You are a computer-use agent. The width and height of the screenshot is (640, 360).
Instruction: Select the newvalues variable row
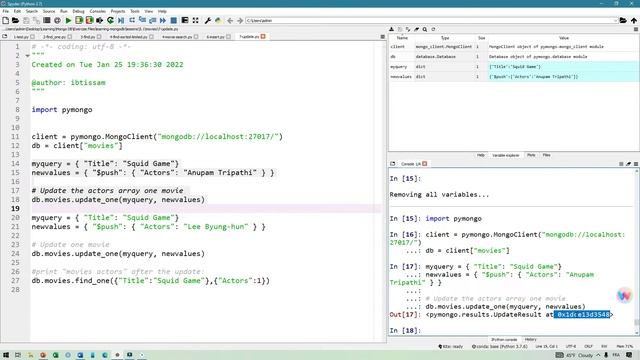pos(514,76)
